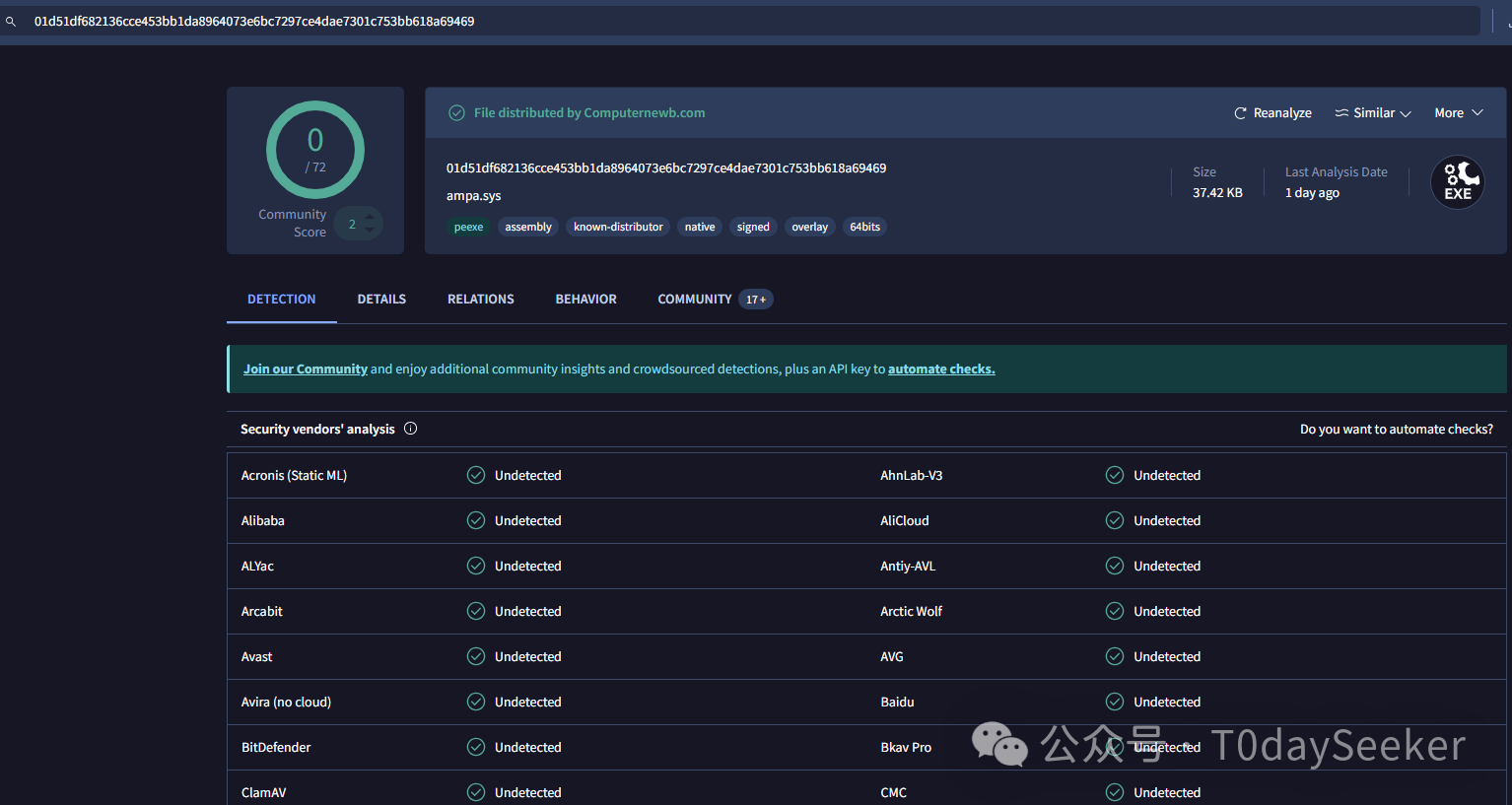Click the Antiy-AVL undetected check icon
The width and height of the screenshot is (1512, 805).
pos(1115,566)
